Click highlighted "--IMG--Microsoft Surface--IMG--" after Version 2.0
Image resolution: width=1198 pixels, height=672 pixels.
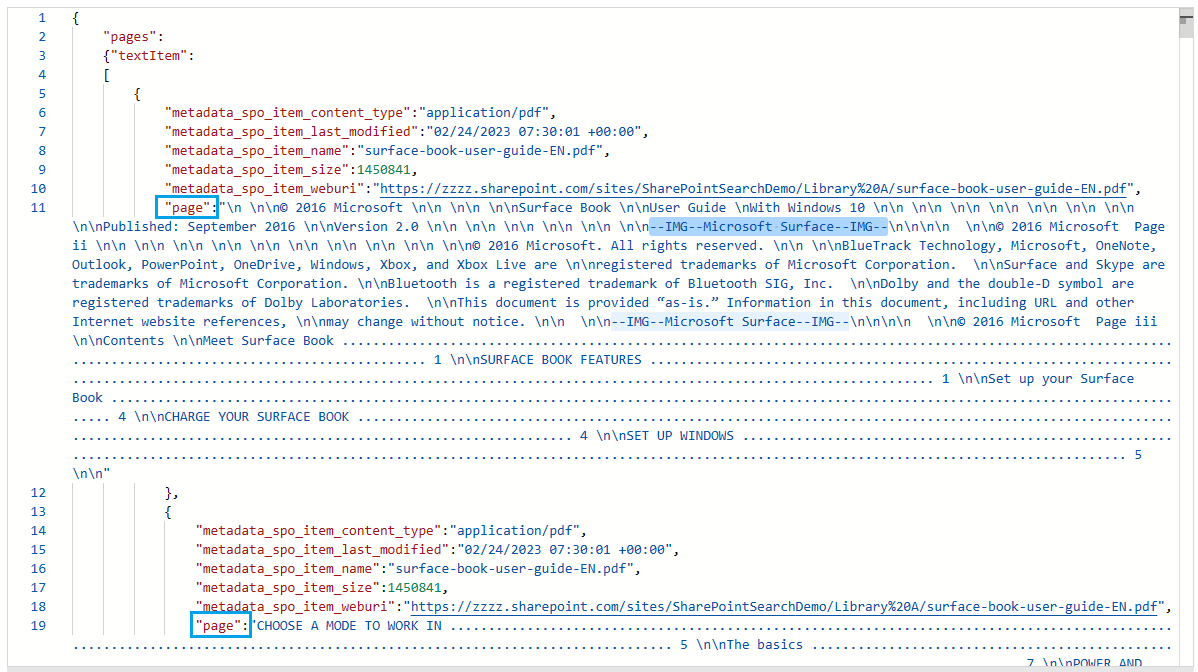pyautogui.click(x=769, y=227)
